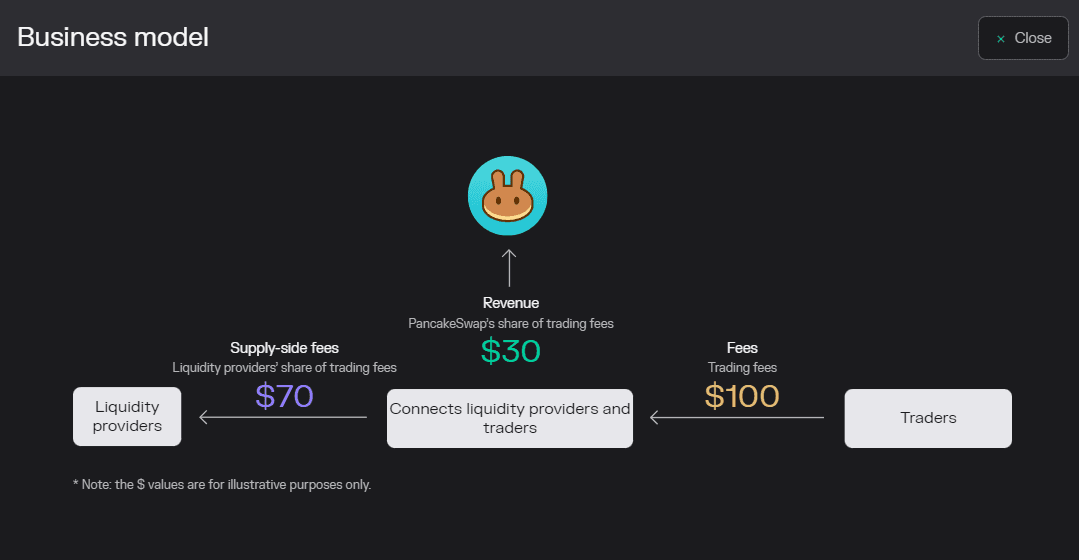Close the Business model dialog
This screenshot has width=1079, height=560.
point(1023,38)
